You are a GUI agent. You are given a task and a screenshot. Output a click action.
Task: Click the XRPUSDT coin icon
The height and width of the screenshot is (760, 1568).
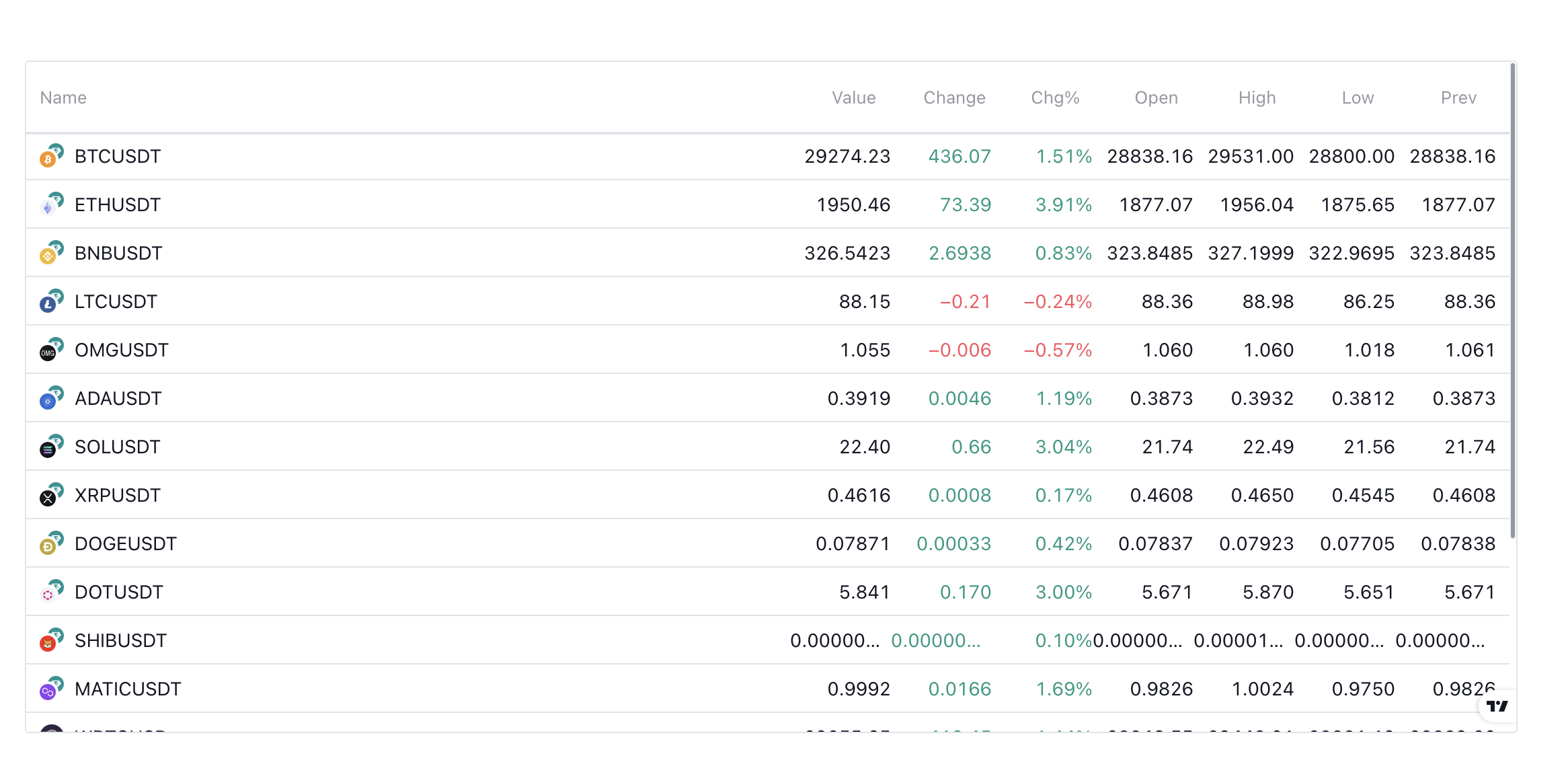point(51,494)
